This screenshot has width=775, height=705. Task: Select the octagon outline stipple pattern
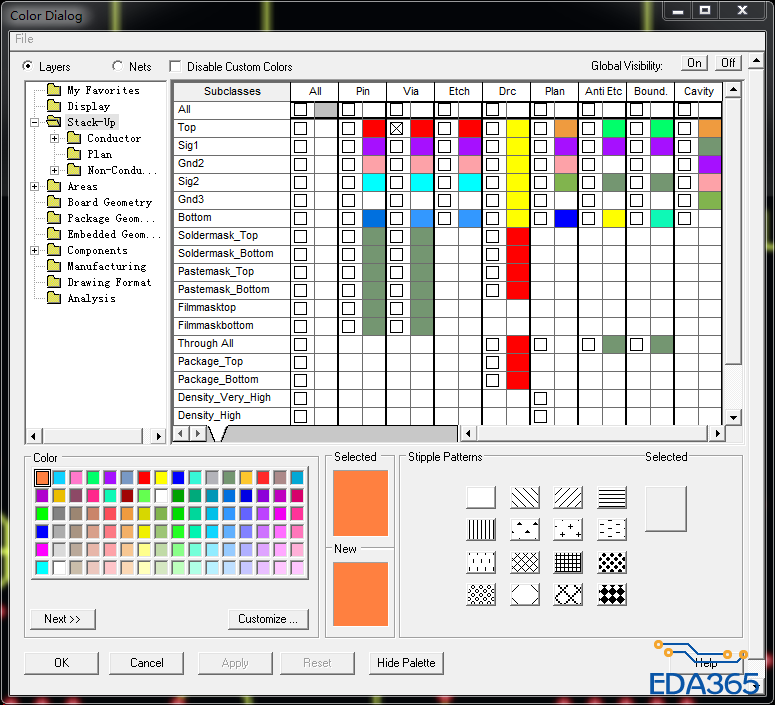tap(524, 595)
